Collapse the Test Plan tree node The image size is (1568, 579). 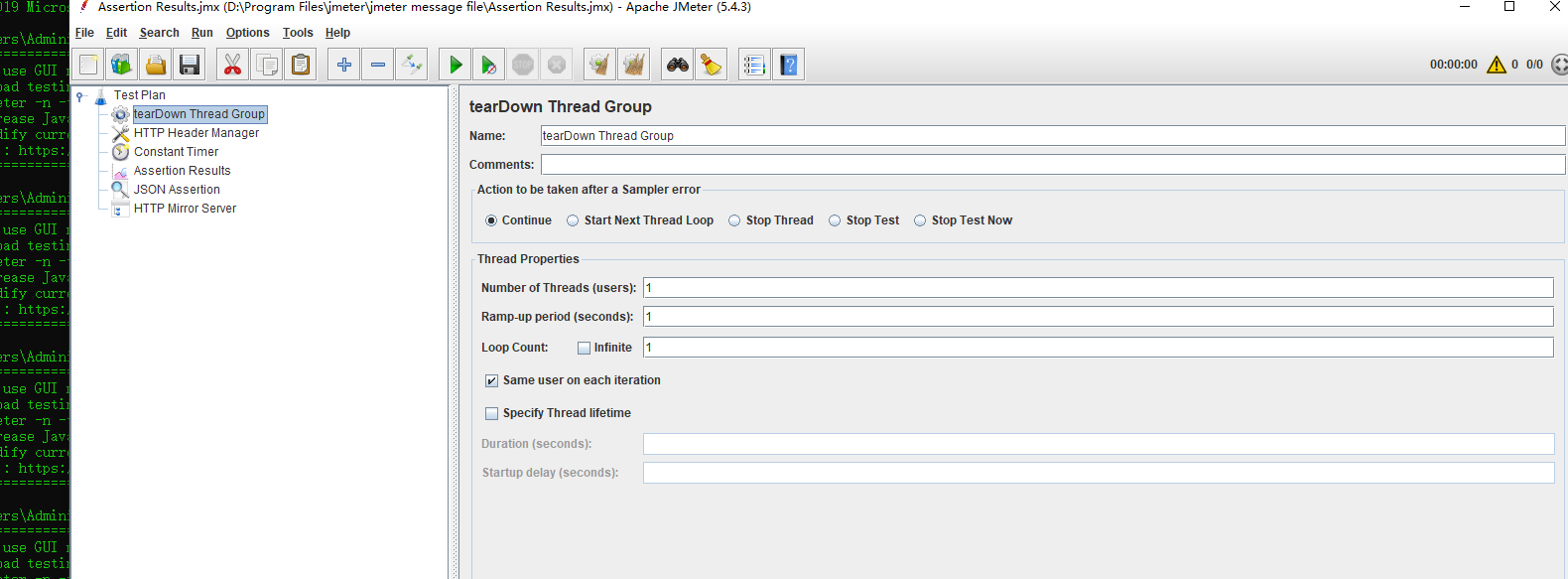[80, 96]
